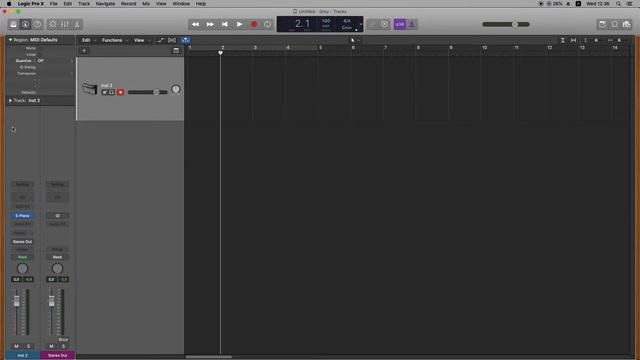This screenshot has width=640, height=360.
Task: Open Spotlight search in menu bar
Action: point(618,4)
